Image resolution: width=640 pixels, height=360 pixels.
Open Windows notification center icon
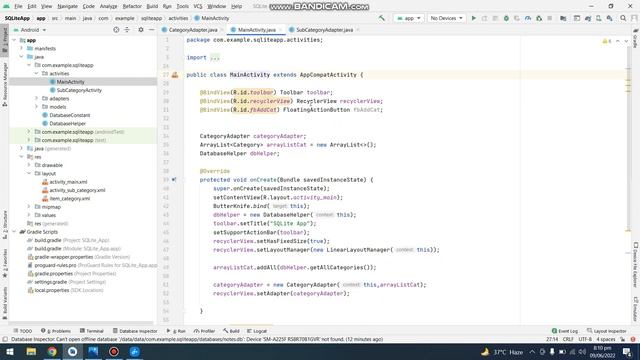pyautogui.click(x=627, y=351)
